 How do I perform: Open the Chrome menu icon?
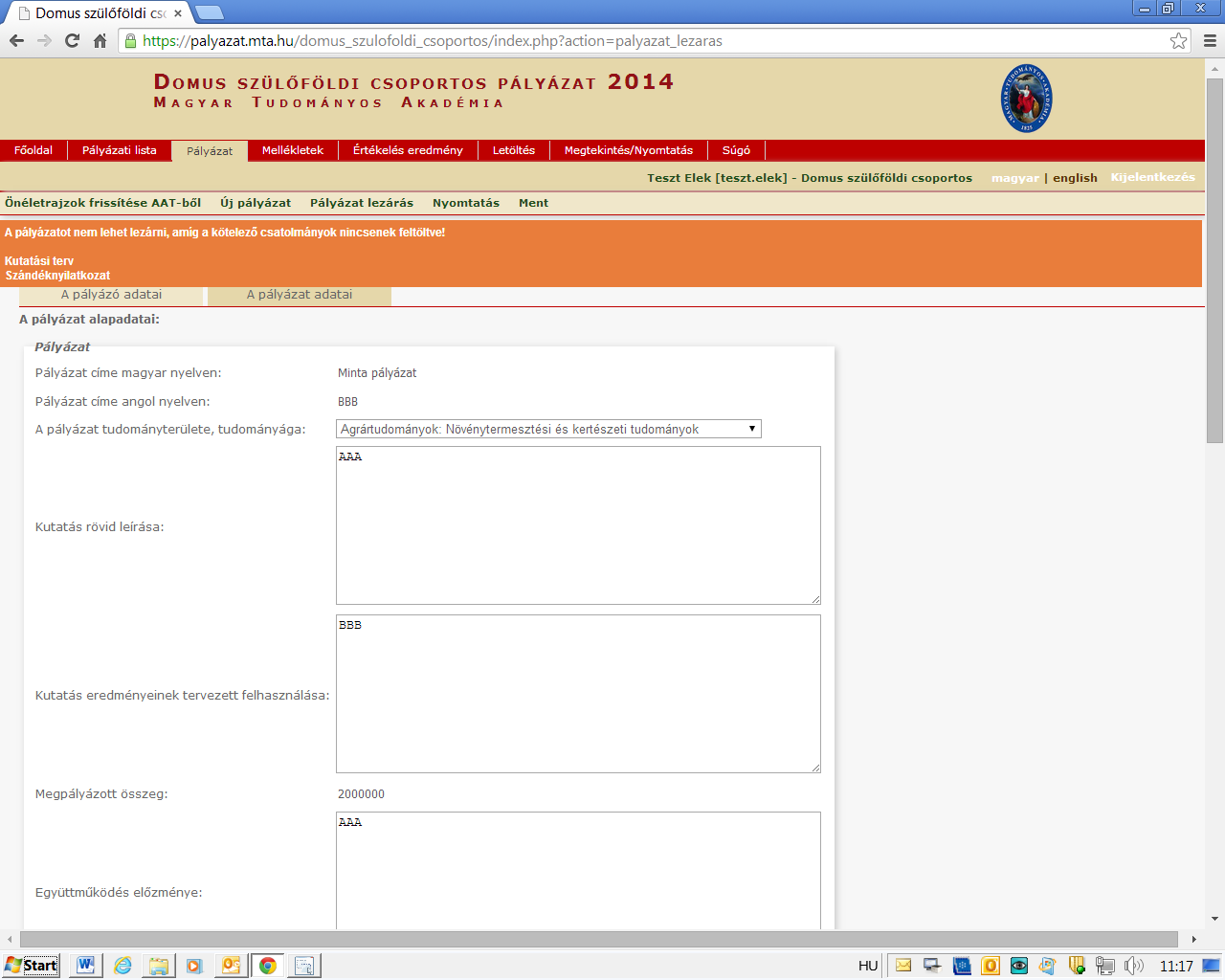(1210, 40)
